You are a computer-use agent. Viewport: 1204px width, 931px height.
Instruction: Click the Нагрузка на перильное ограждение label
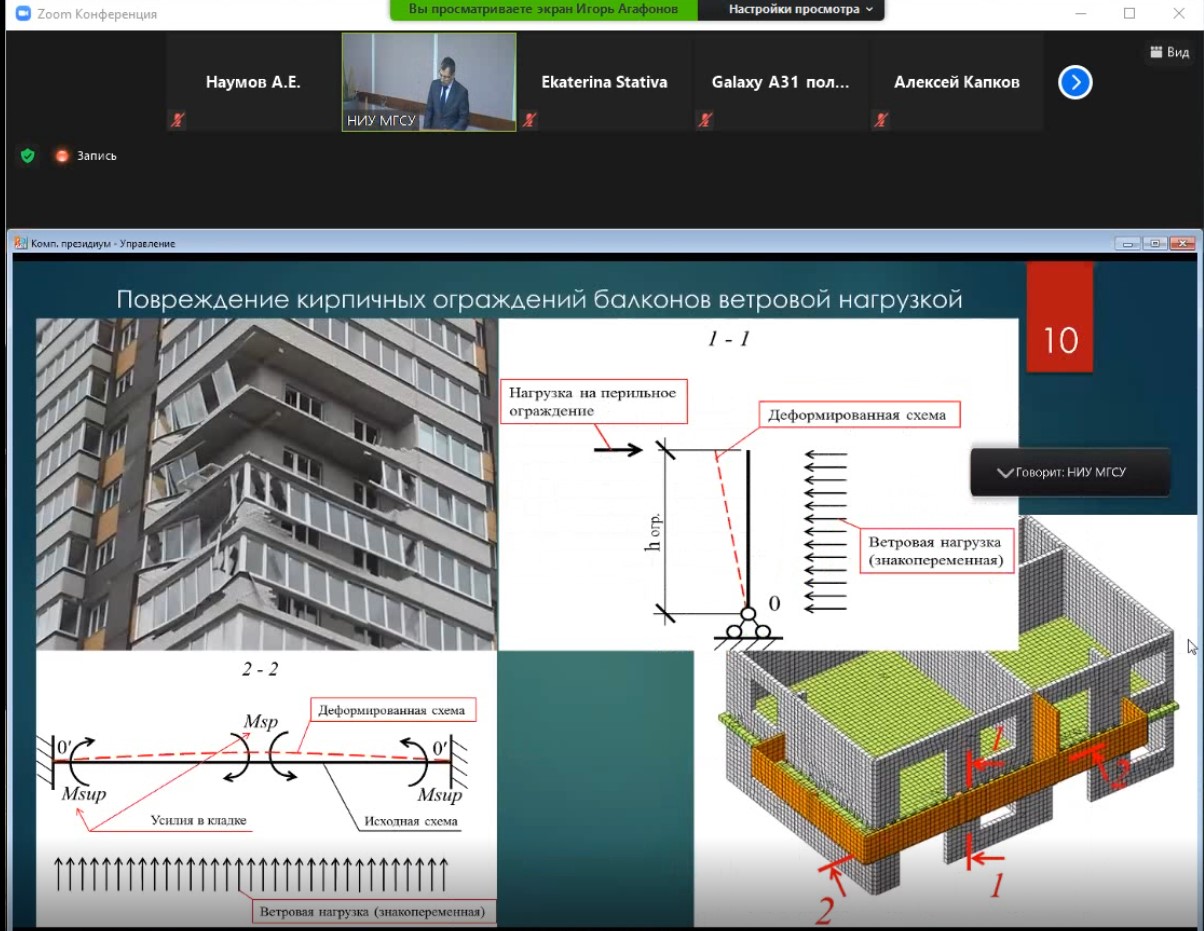[x=592, y=401]
